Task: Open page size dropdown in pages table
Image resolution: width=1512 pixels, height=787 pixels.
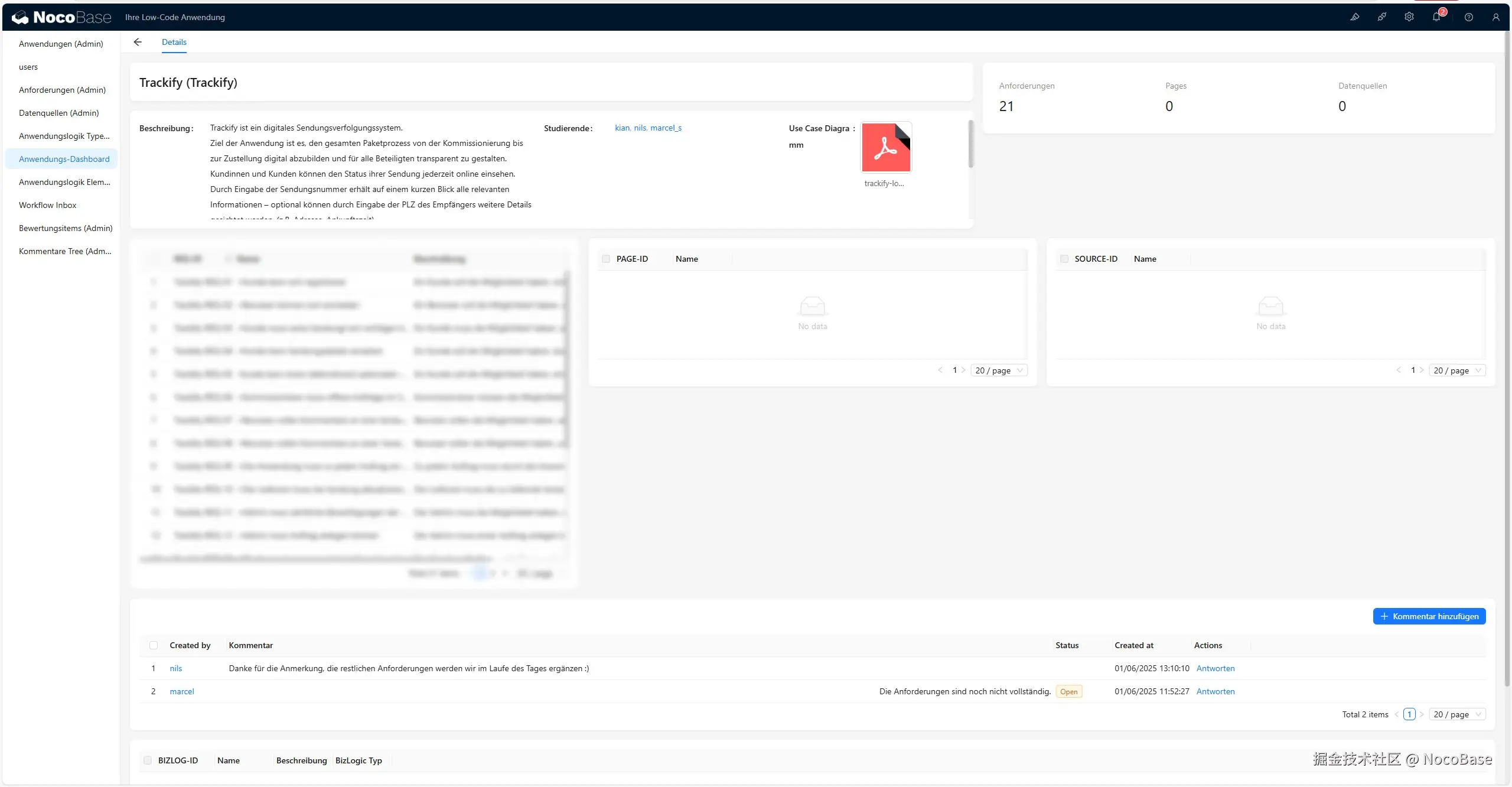Action: pyautogui.click(x=999, y=370)
